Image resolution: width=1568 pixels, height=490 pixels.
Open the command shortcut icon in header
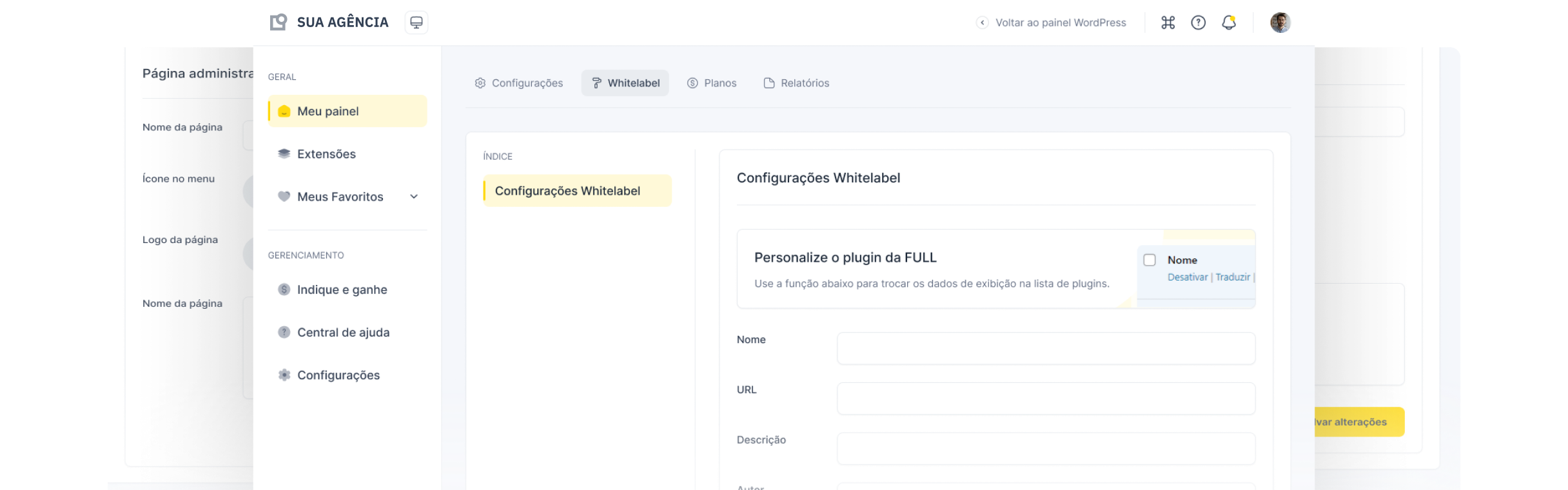(x=1168, y=23)
